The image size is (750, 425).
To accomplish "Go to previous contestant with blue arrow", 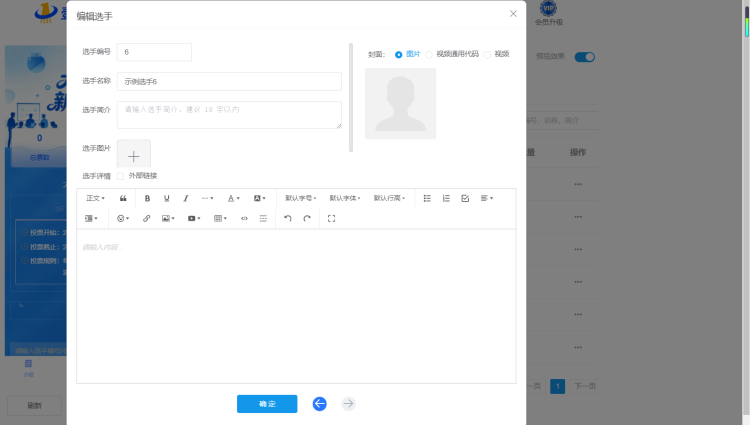I will [320, 404].
